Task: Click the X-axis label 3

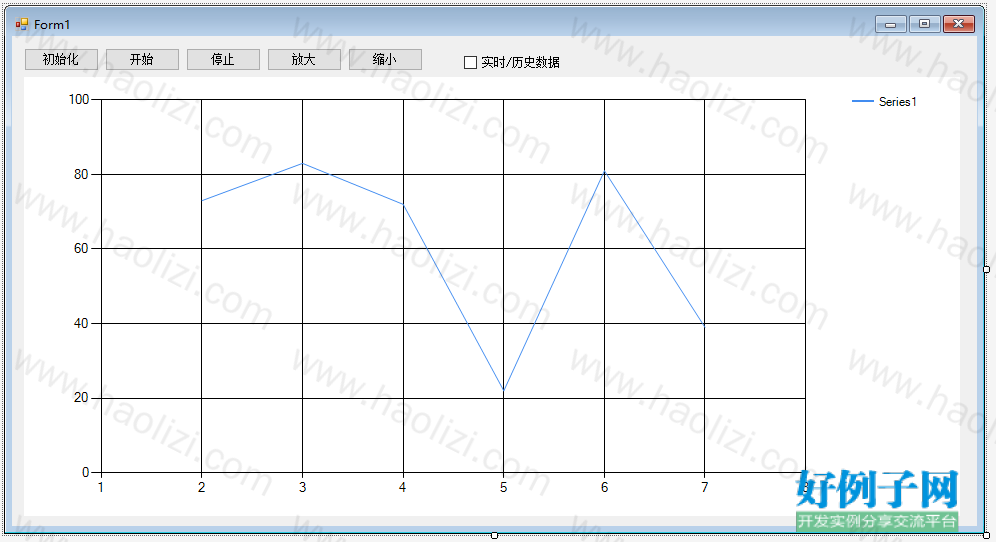Action: tap(302, 487)
